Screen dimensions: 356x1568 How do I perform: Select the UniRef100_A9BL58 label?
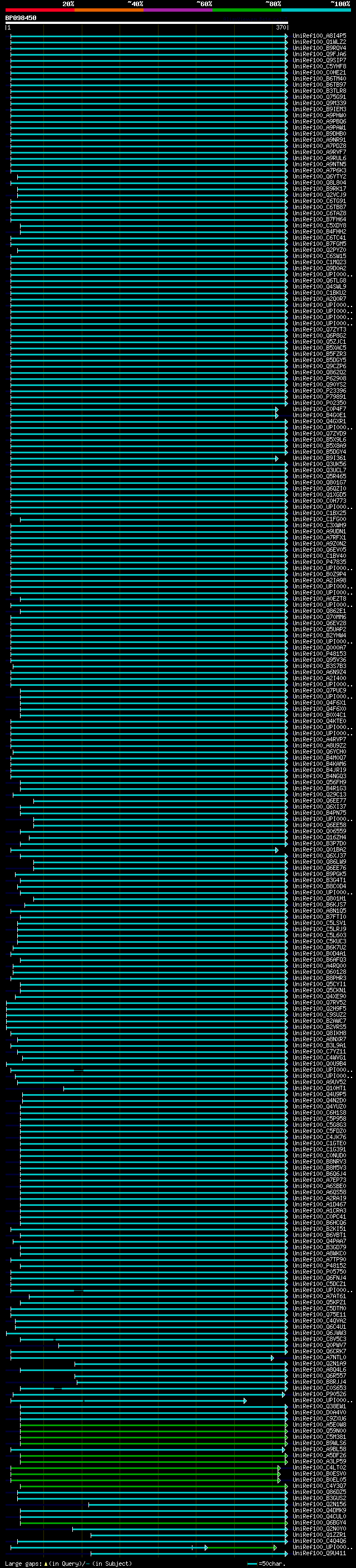coord(319,1449)
